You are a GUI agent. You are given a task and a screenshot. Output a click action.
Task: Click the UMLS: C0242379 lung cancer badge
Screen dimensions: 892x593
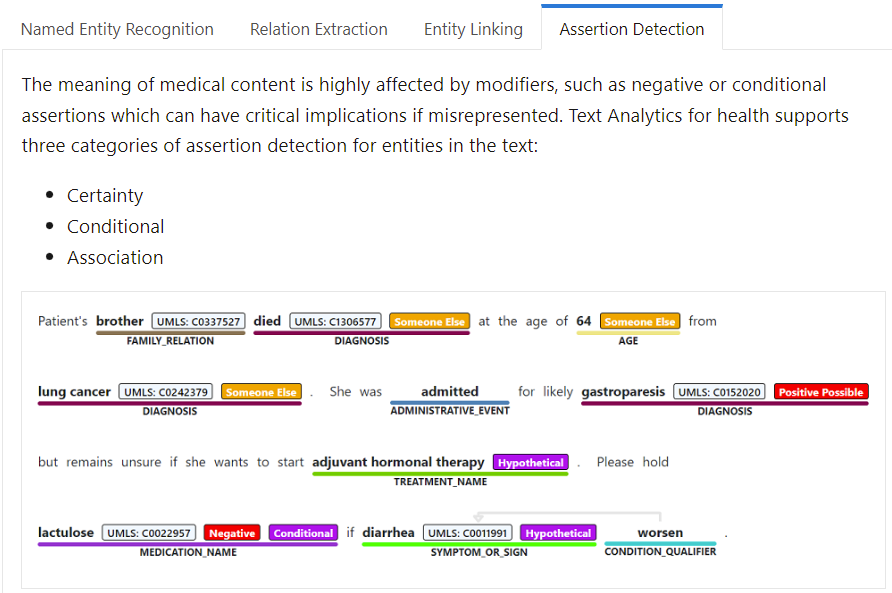(166, 392)
